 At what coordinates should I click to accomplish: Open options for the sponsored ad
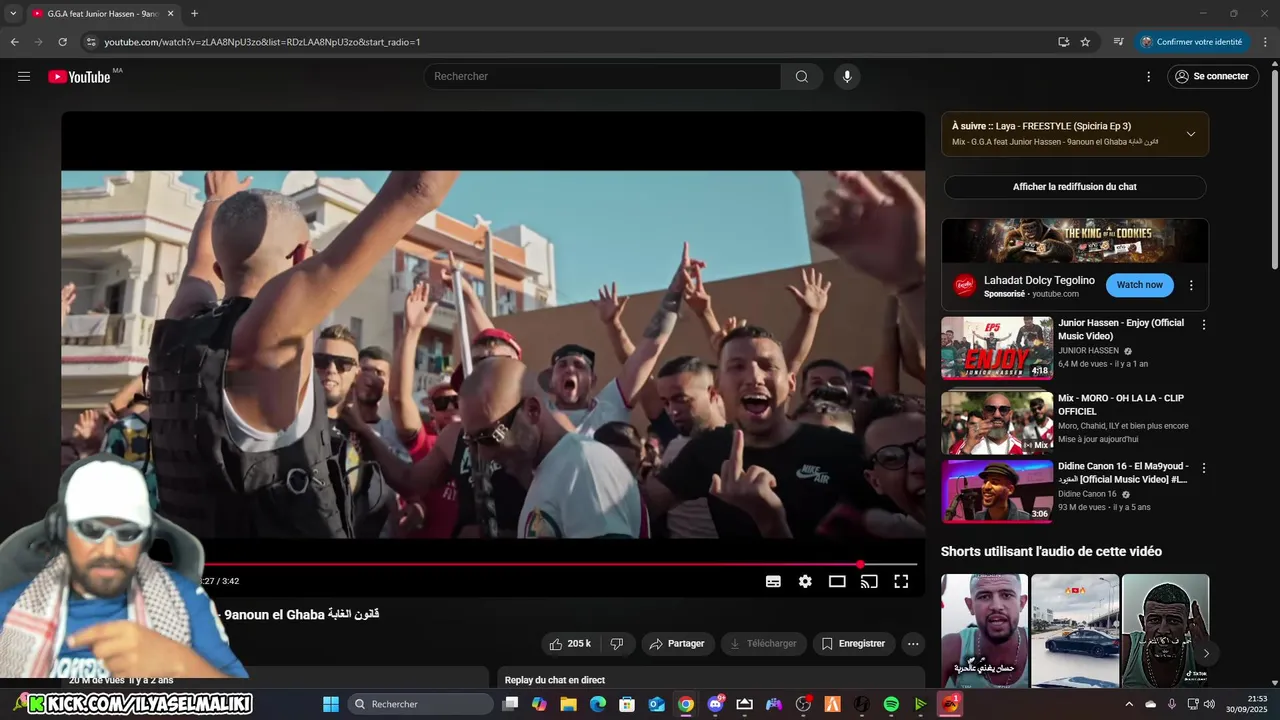[1191, 285]
